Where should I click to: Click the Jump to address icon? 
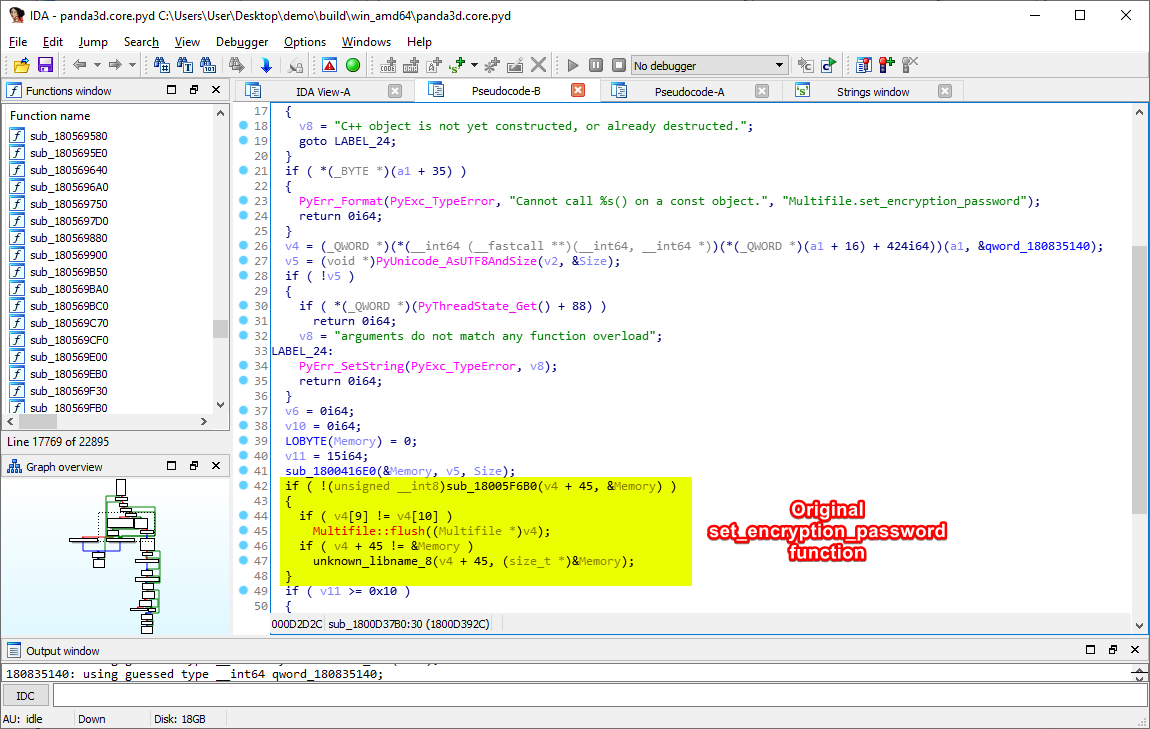pyautogui.click(x=267, y=64)
